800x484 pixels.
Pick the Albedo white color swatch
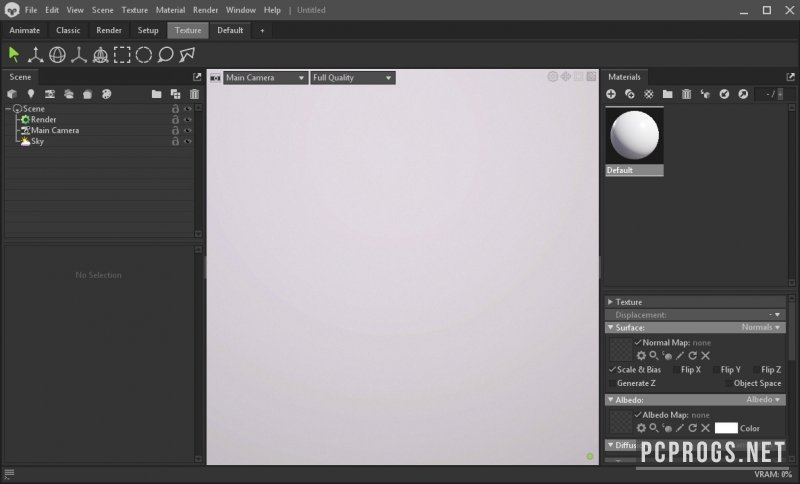[726, 428]
